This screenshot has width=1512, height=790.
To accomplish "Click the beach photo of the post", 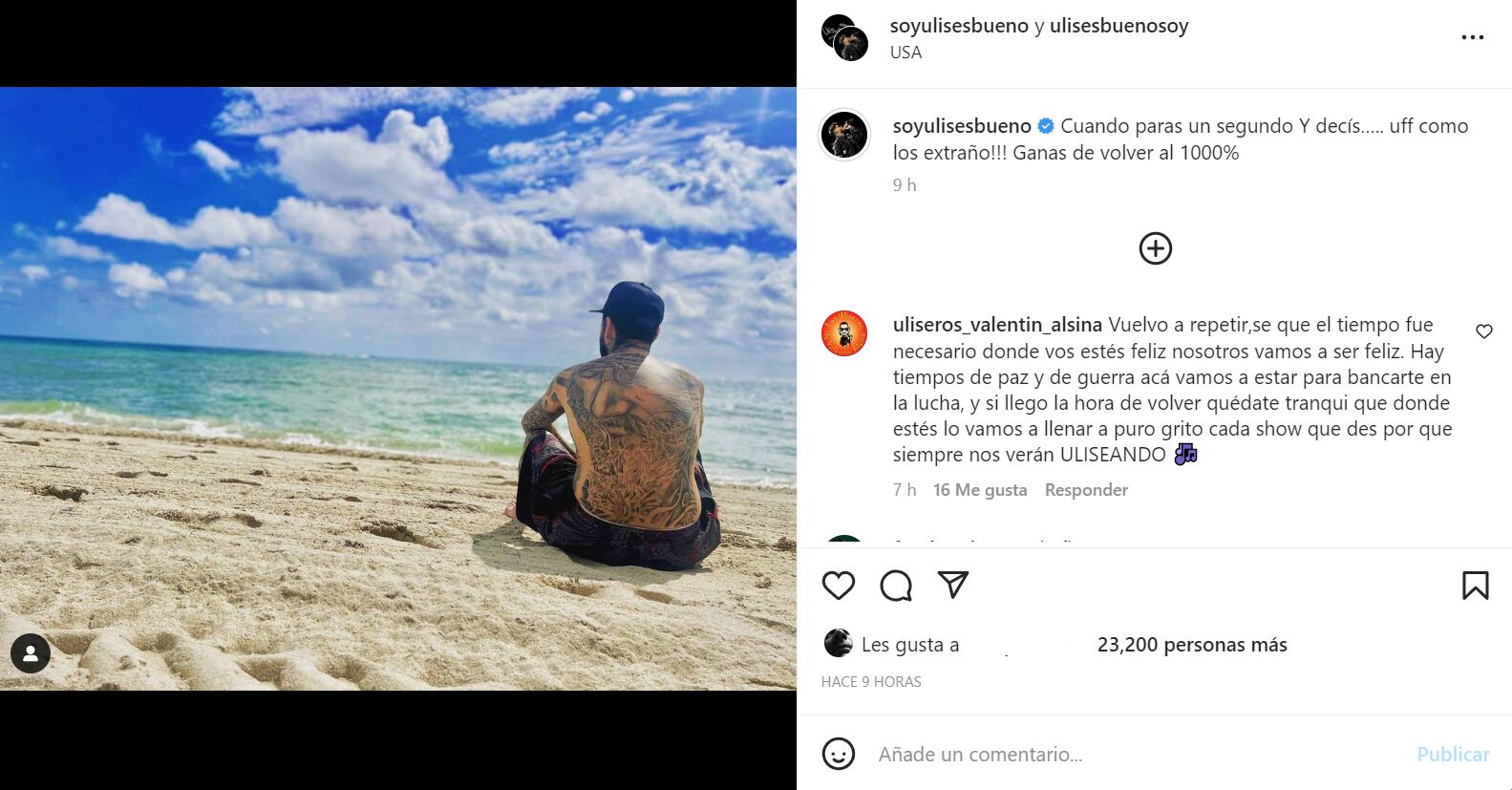I will click(x=398, y=389).
